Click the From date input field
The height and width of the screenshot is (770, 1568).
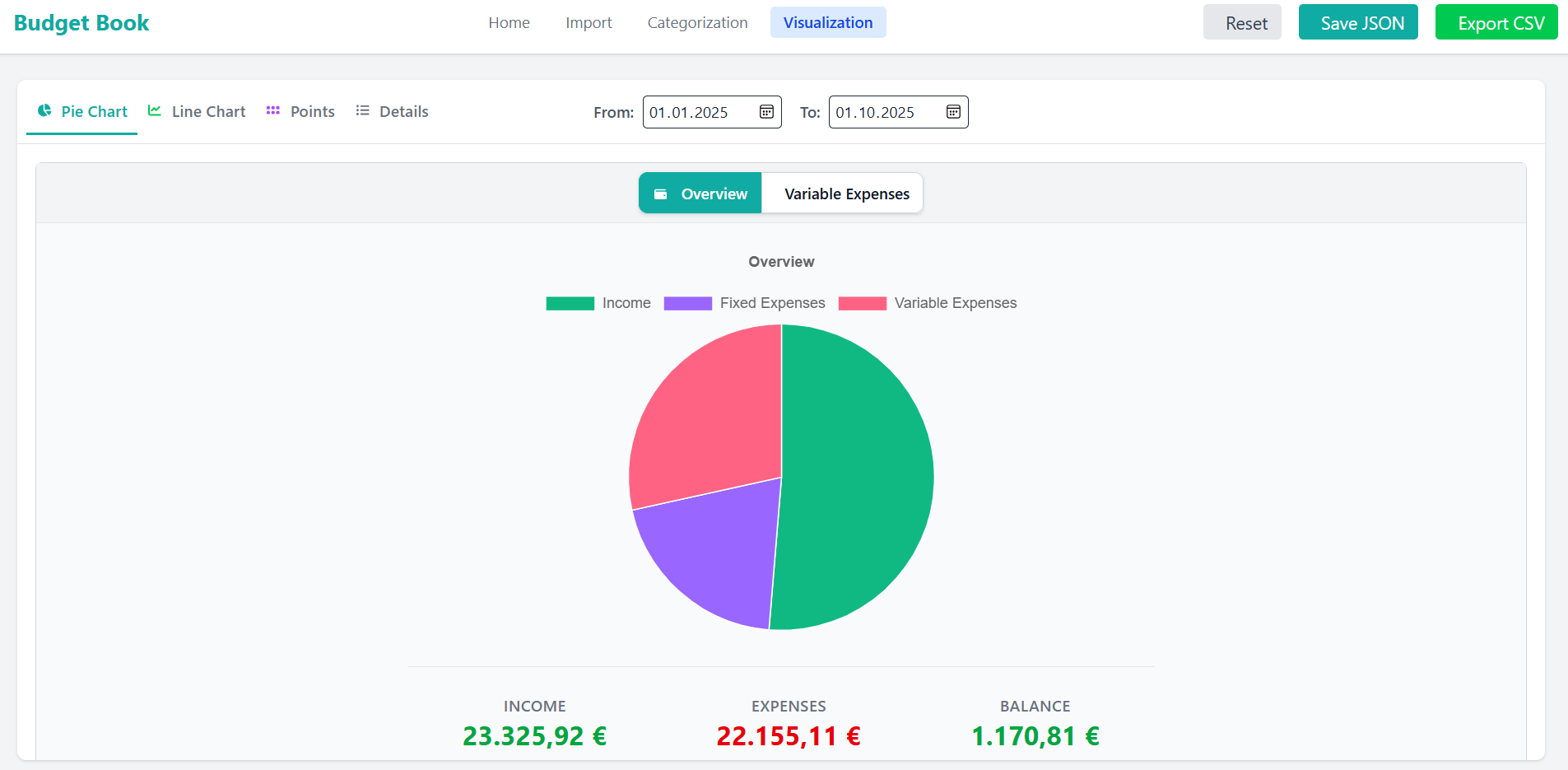(x=696, y=113)
